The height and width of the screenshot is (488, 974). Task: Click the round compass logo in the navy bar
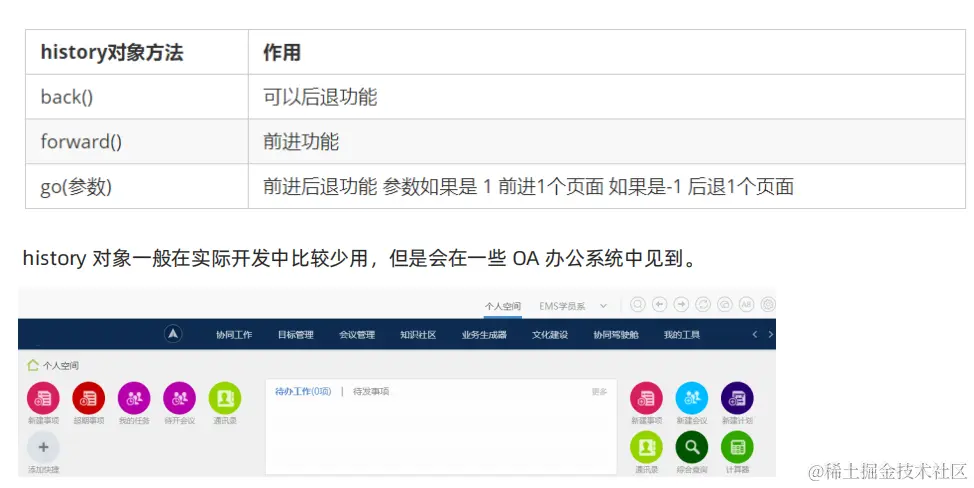173,334
